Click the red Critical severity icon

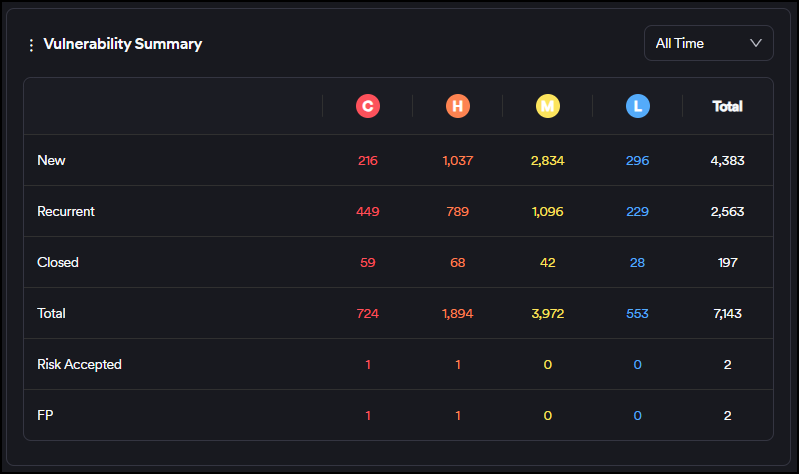368,106
